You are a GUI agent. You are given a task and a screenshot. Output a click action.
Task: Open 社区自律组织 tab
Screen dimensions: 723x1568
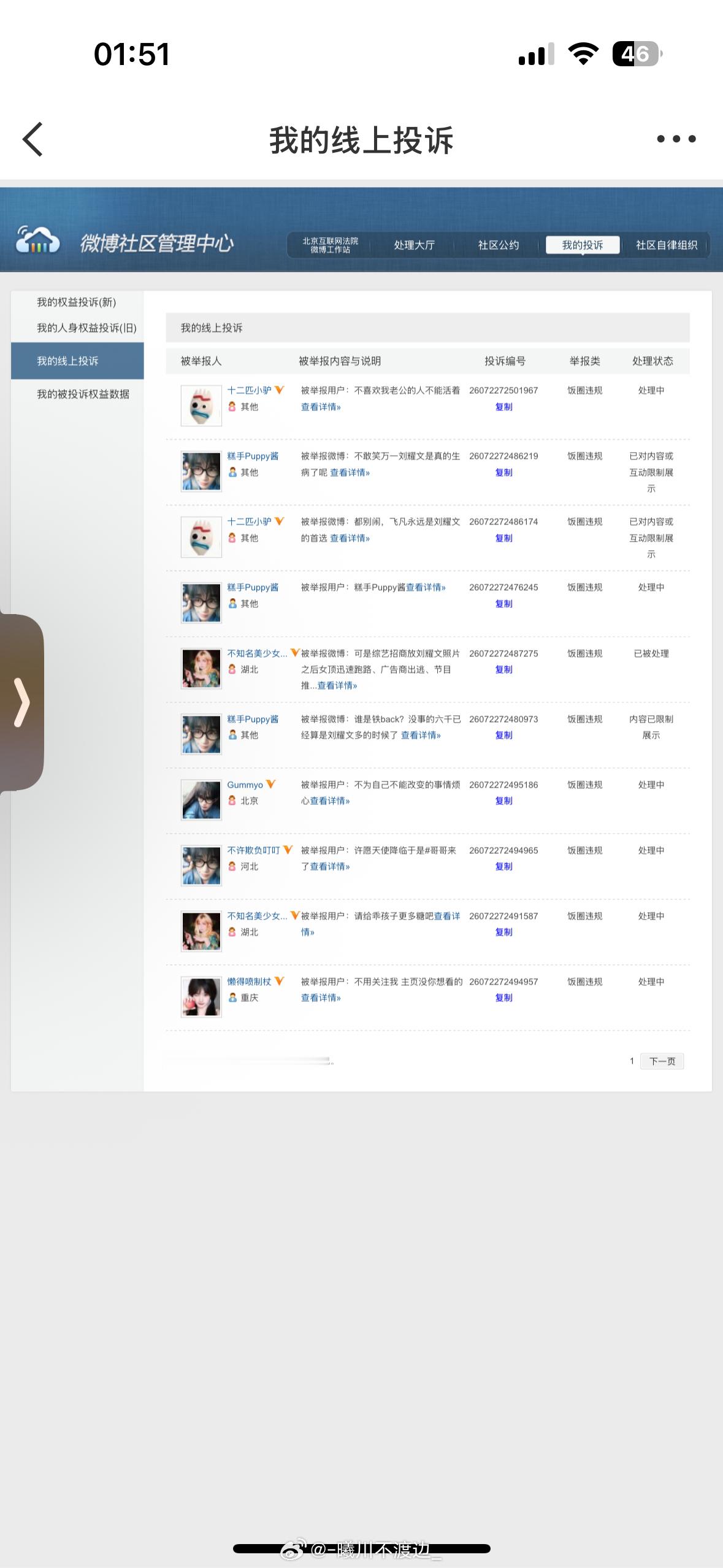(x=667, y=245)
